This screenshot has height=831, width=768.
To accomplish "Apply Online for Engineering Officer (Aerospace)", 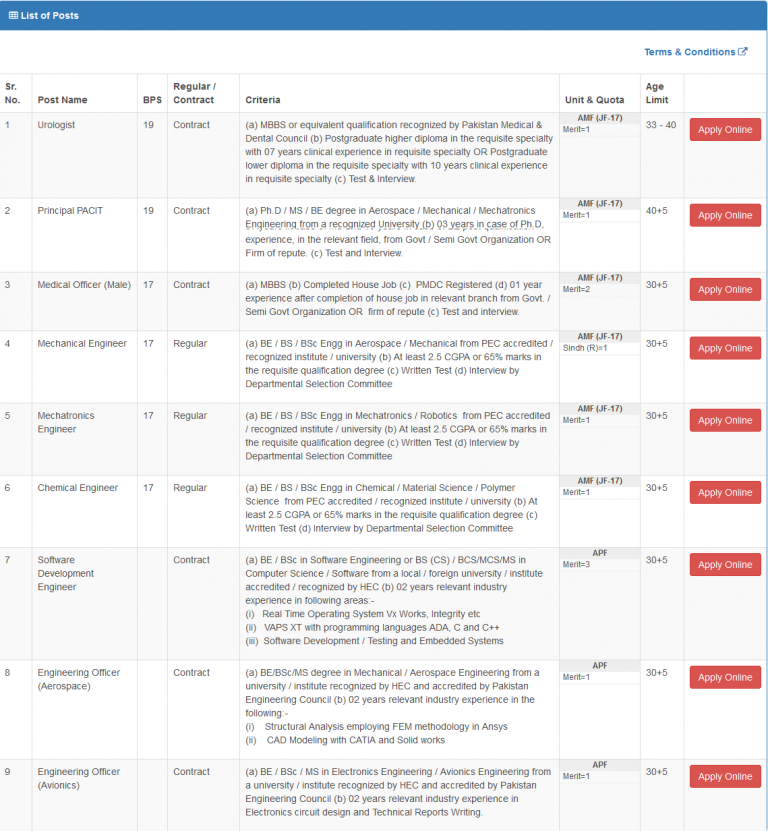I will click(725, 678).
